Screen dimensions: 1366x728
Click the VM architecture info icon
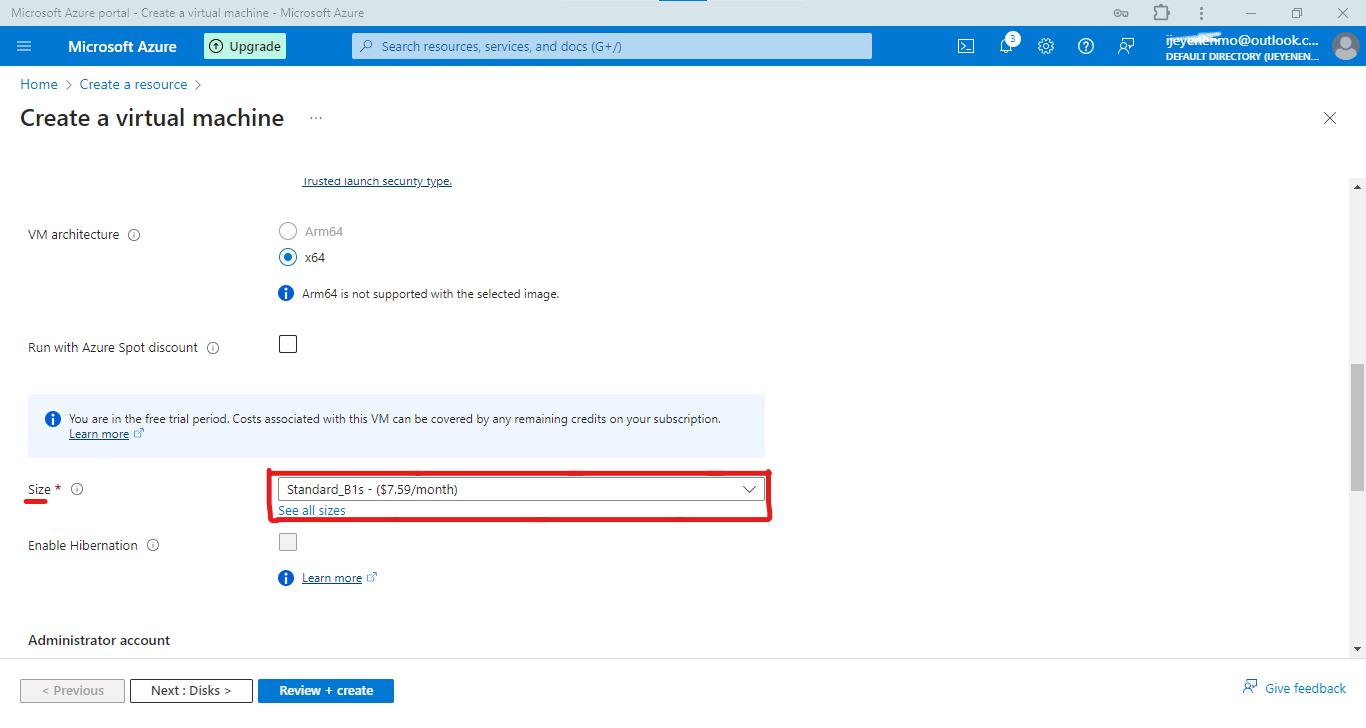click(x=134, y=235)
